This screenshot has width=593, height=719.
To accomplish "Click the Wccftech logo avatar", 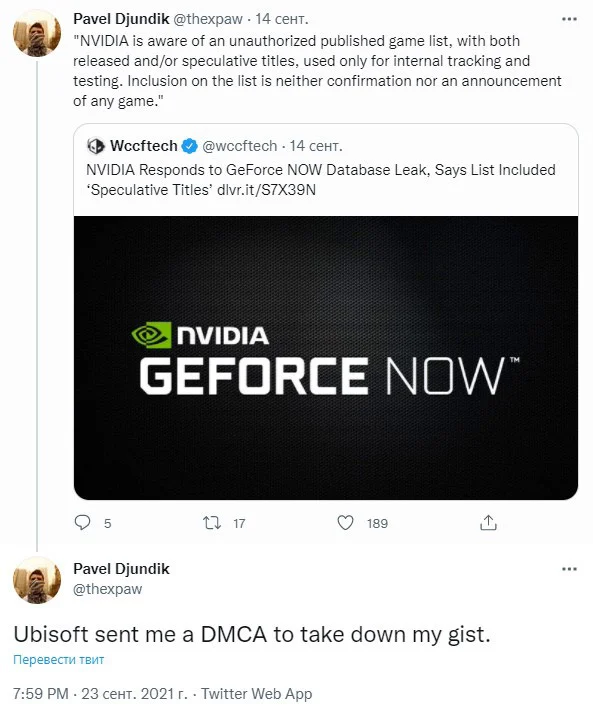I will 95,146.
